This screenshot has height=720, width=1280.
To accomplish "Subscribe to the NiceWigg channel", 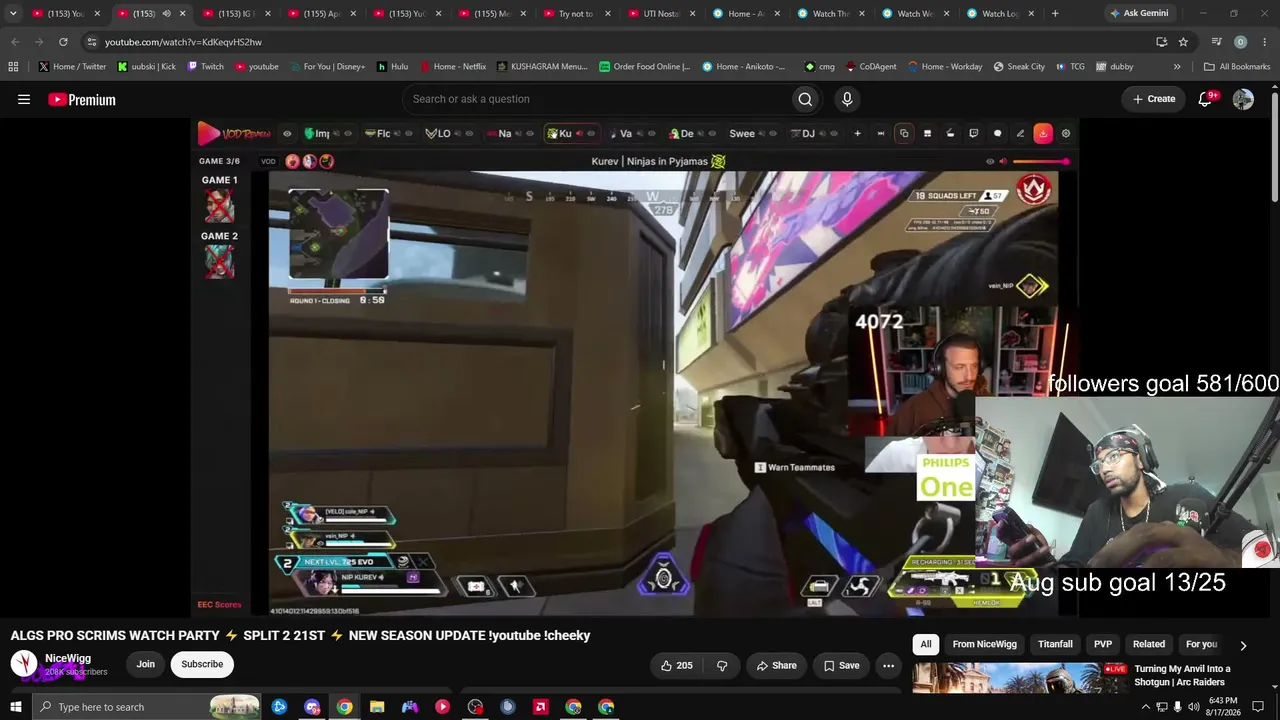I will [x=202, y=664].
